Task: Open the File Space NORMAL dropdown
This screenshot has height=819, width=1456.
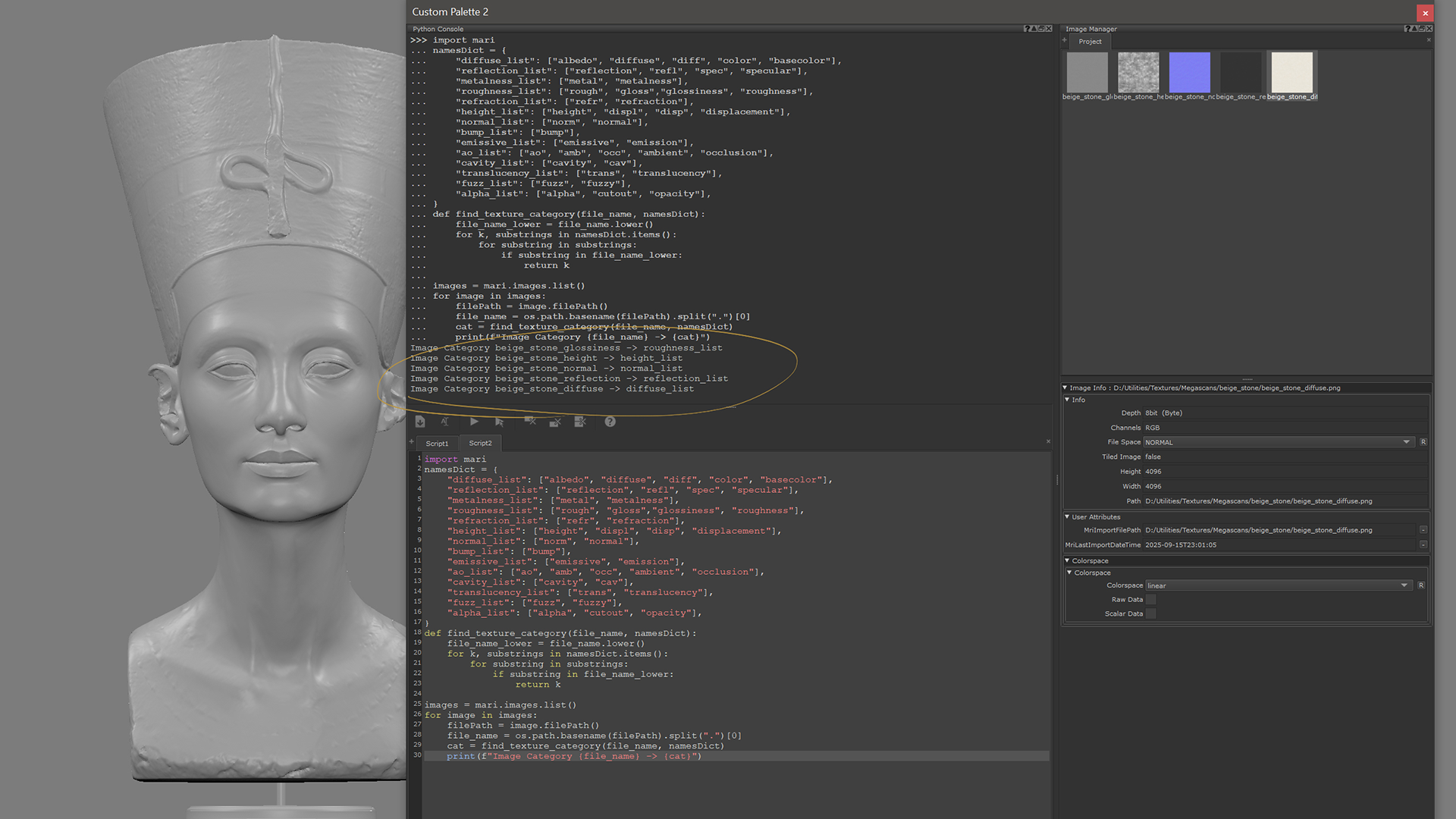Action: click(1277, 442)
